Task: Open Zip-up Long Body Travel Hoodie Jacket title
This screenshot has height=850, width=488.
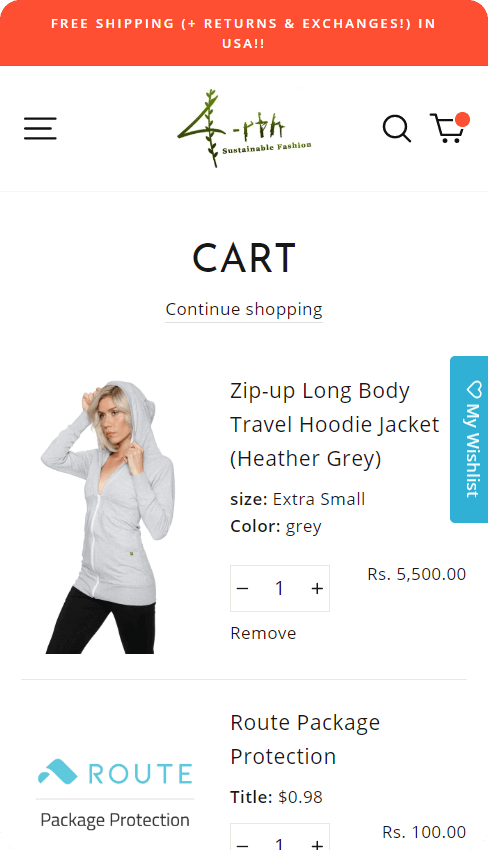Action: [x=335, y=424]
